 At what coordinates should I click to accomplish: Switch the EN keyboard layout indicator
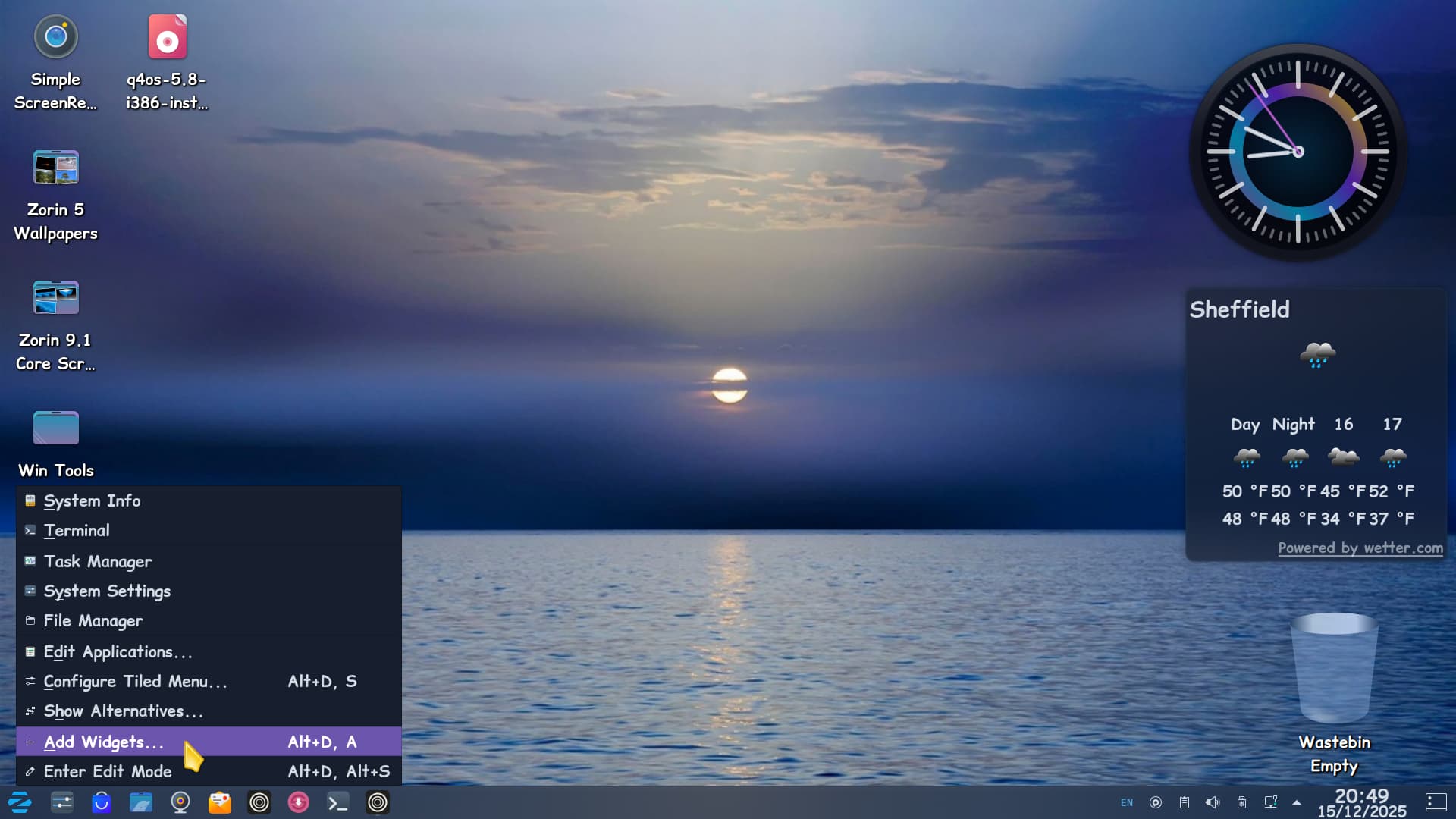click(x=1127, y=802)
